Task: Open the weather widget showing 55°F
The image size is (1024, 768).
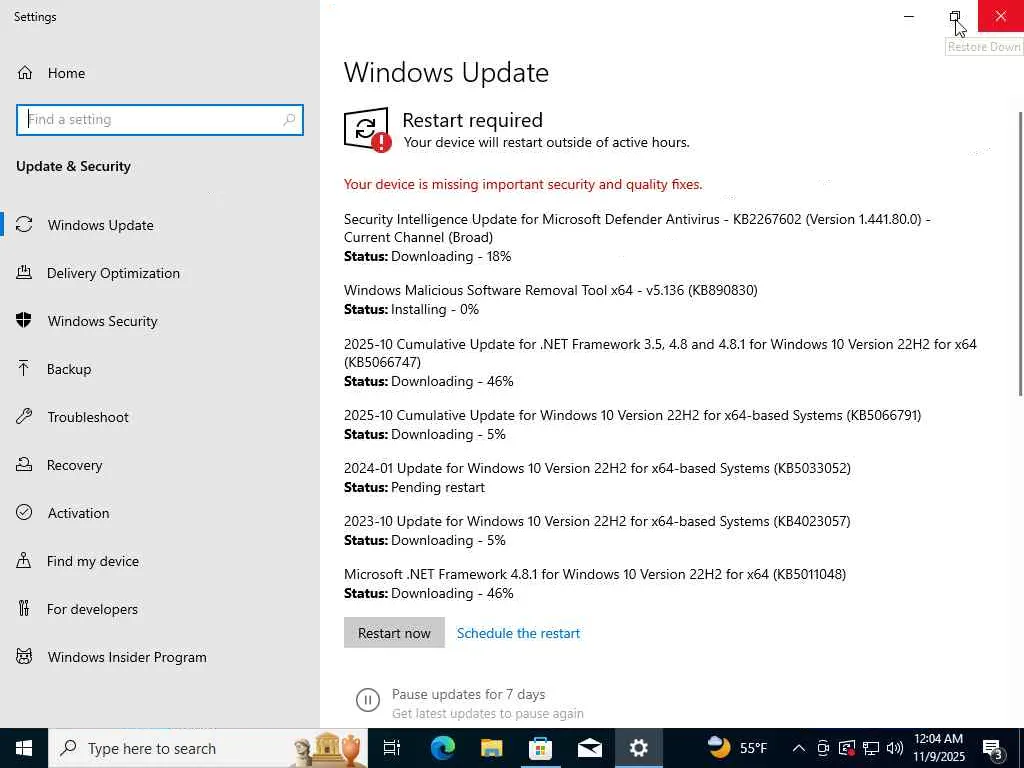Action: click(739, 748)
